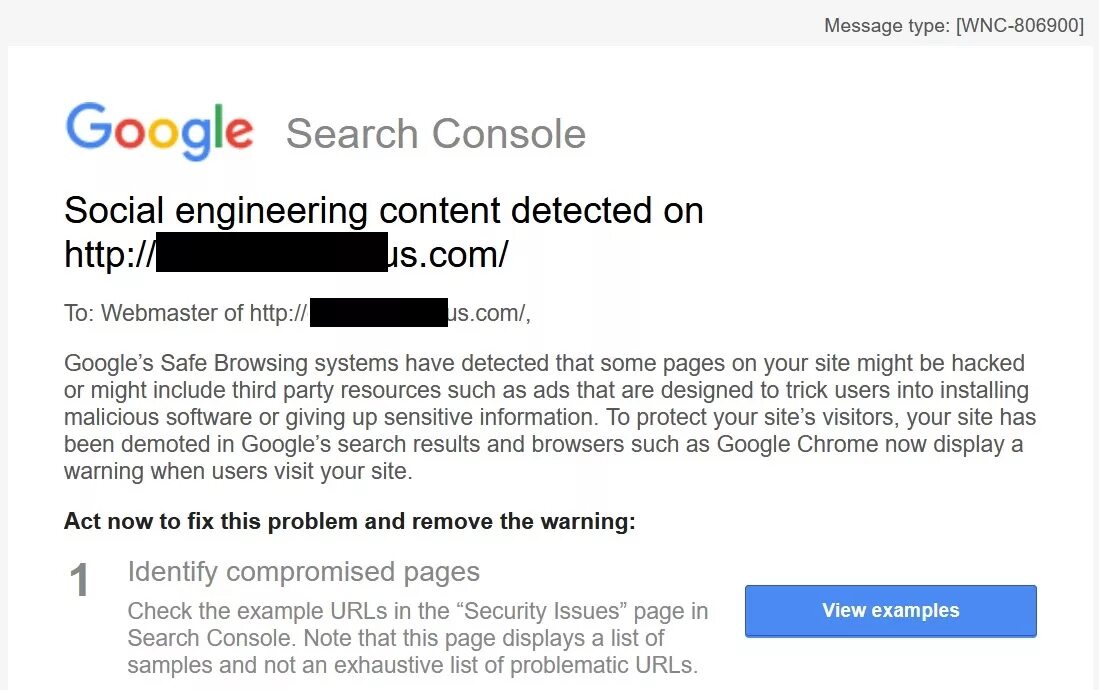Select the Search Console header title
1099x690 pixels.
click(x=436, y=134)
